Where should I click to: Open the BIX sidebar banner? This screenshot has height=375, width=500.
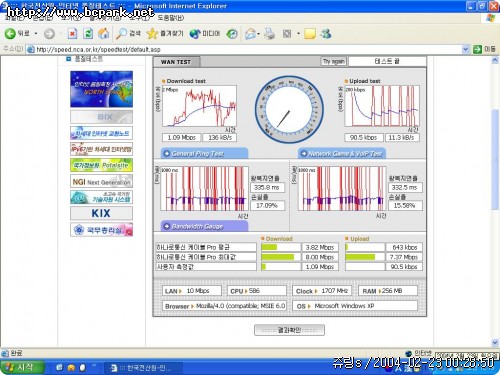[101, 117]
